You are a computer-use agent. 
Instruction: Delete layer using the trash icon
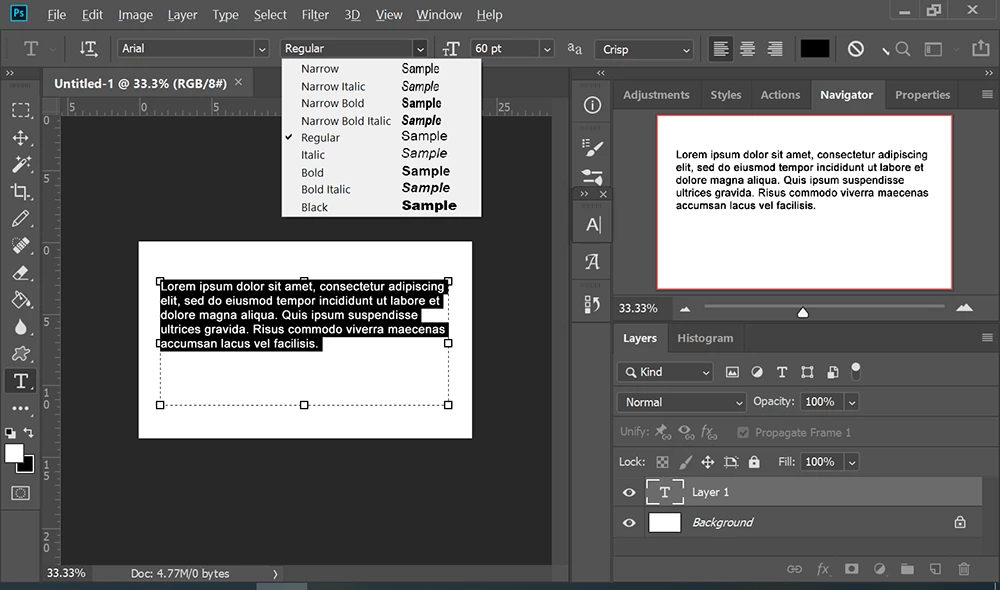point(964,568)
